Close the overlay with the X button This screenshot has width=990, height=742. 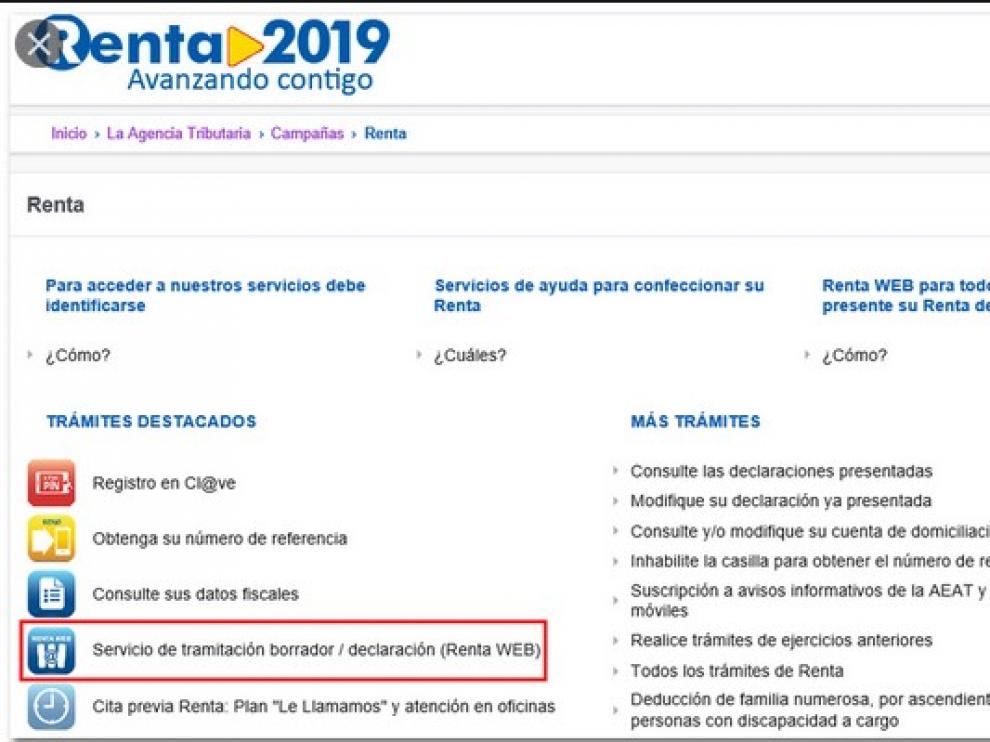click(x=39, y=44)
